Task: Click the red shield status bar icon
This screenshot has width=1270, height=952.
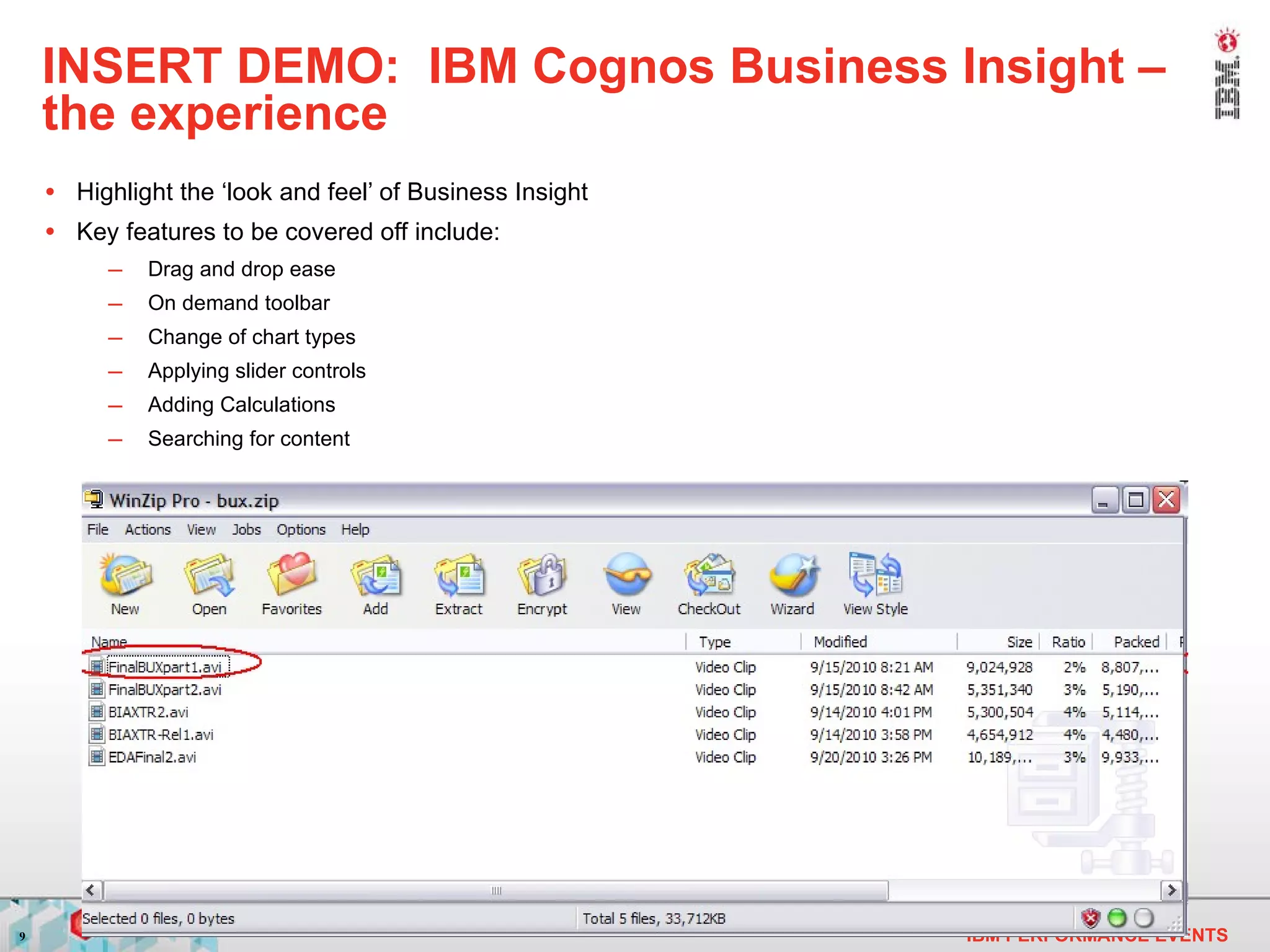Action: 1090,918
